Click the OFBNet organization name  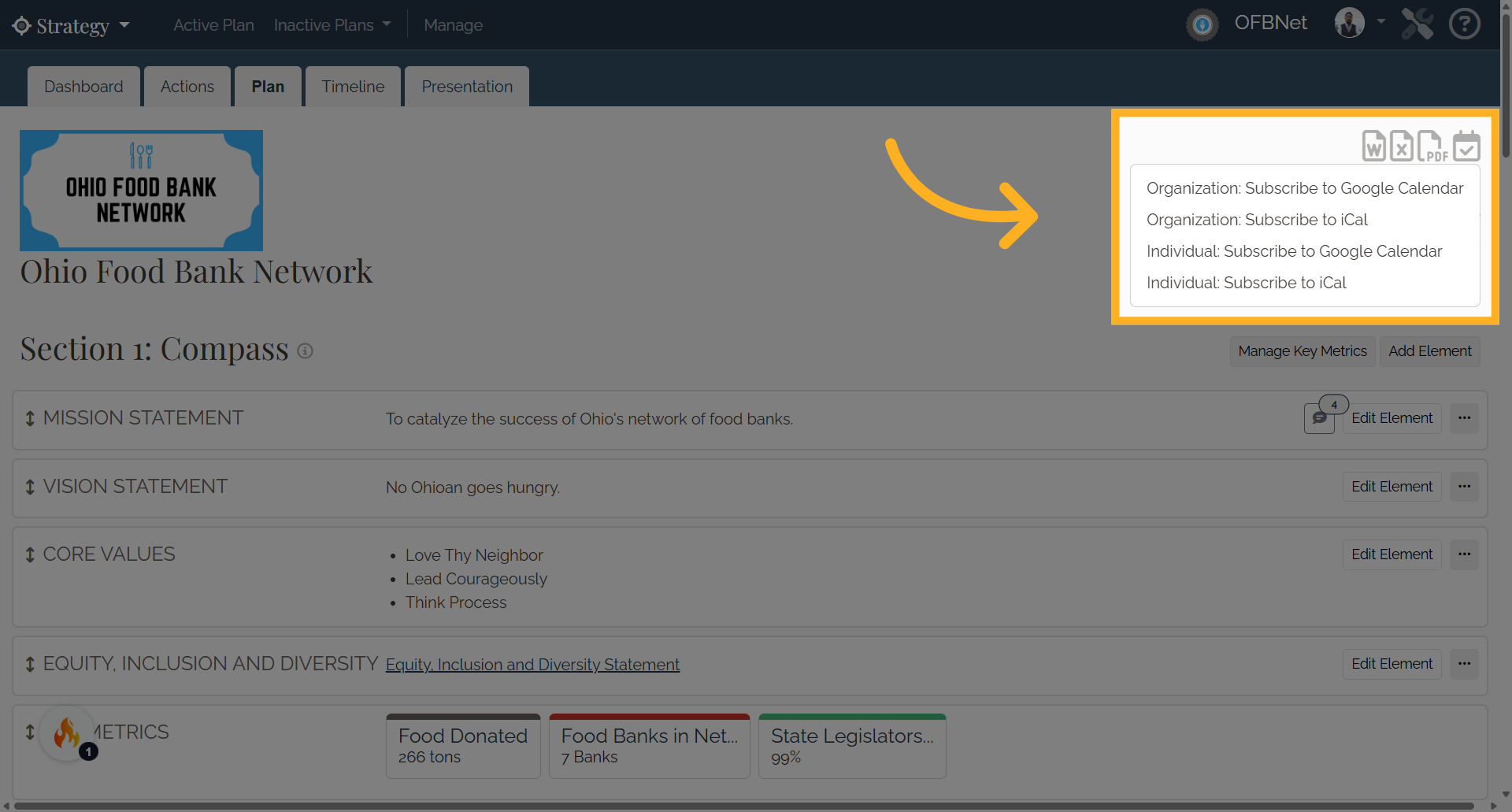[1270, 23]
